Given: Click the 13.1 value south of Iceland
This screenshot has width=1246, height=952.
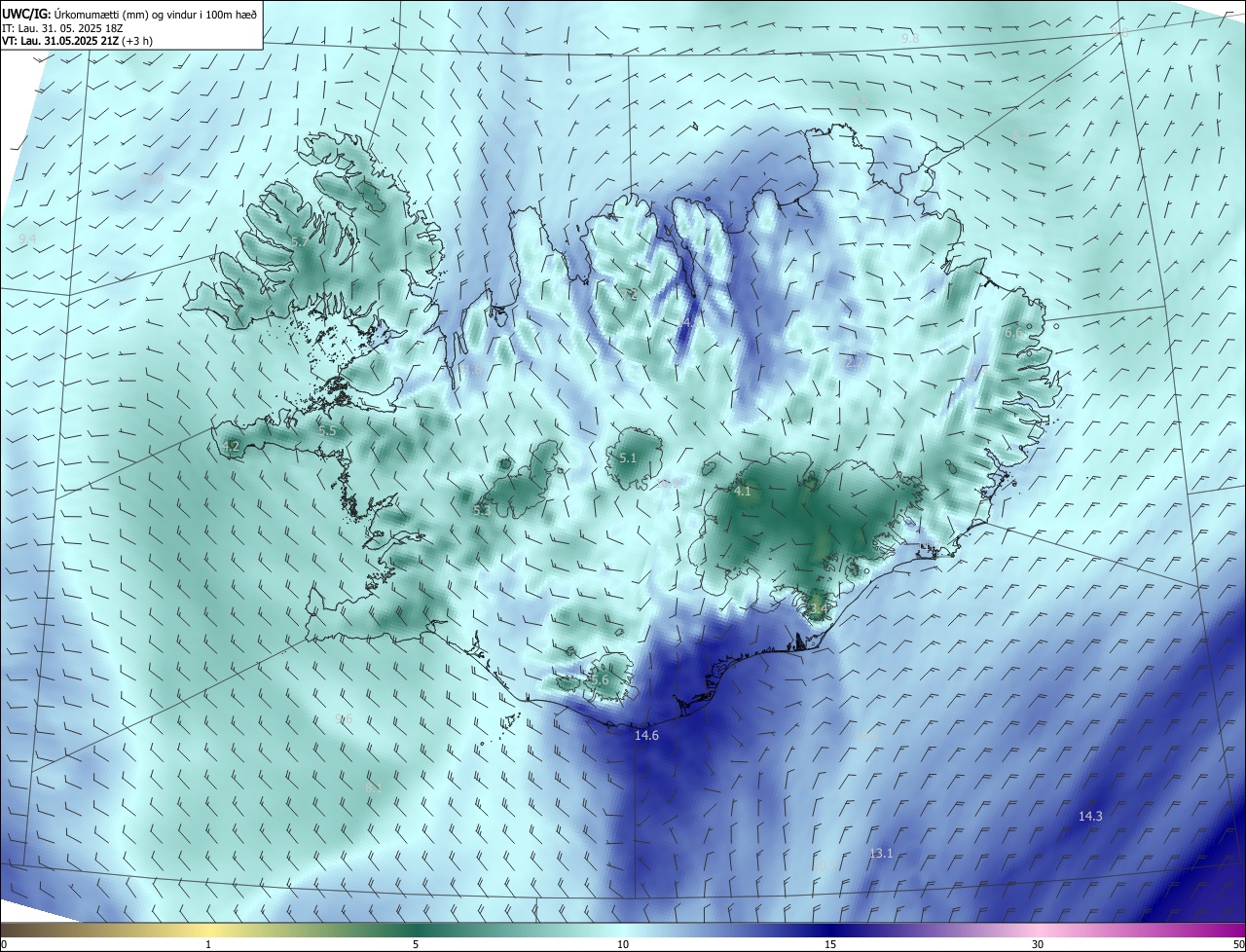Looking at the screenshot, I should (881, 854).
